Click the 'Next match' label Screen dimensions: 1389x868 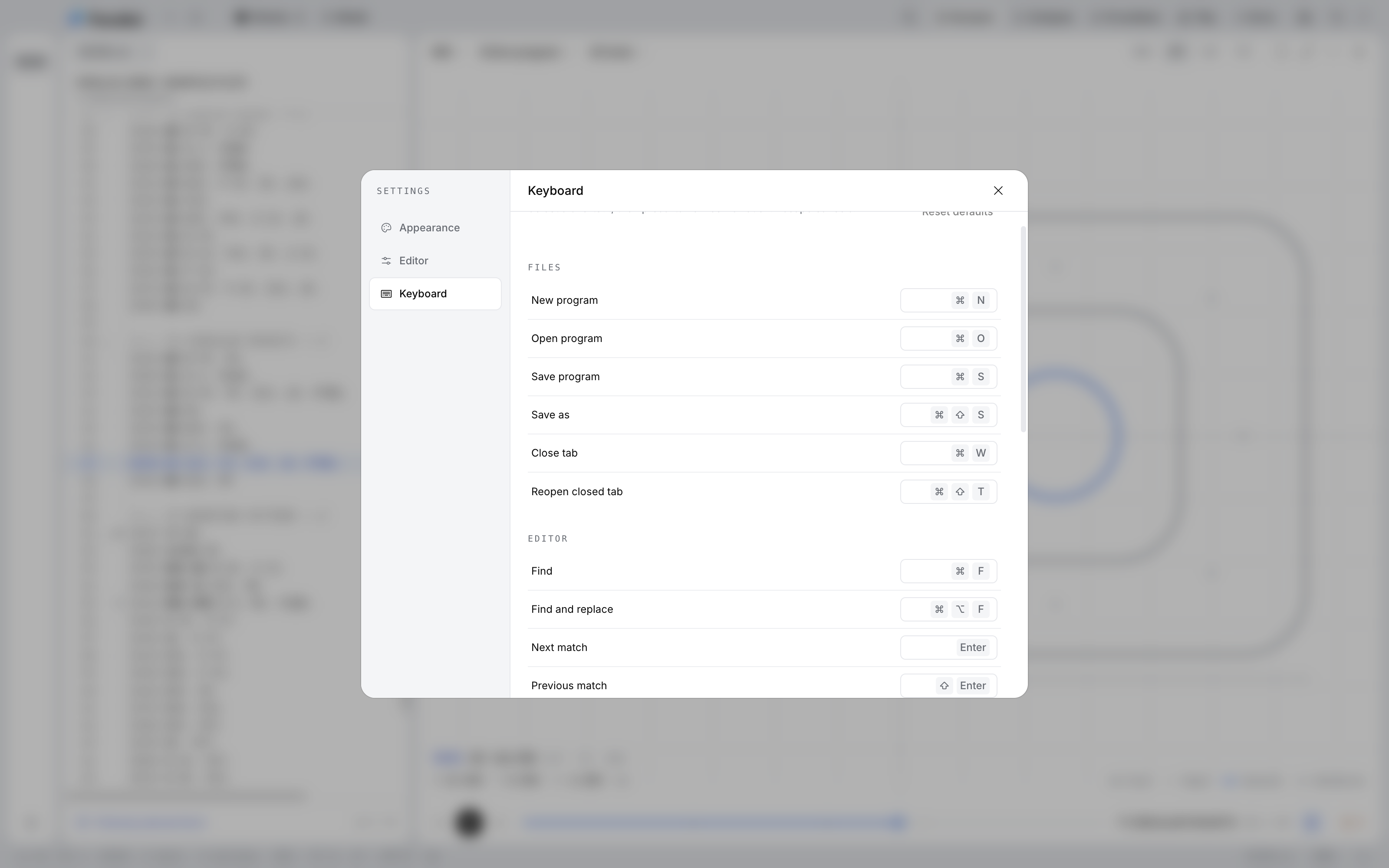[559, 648]
